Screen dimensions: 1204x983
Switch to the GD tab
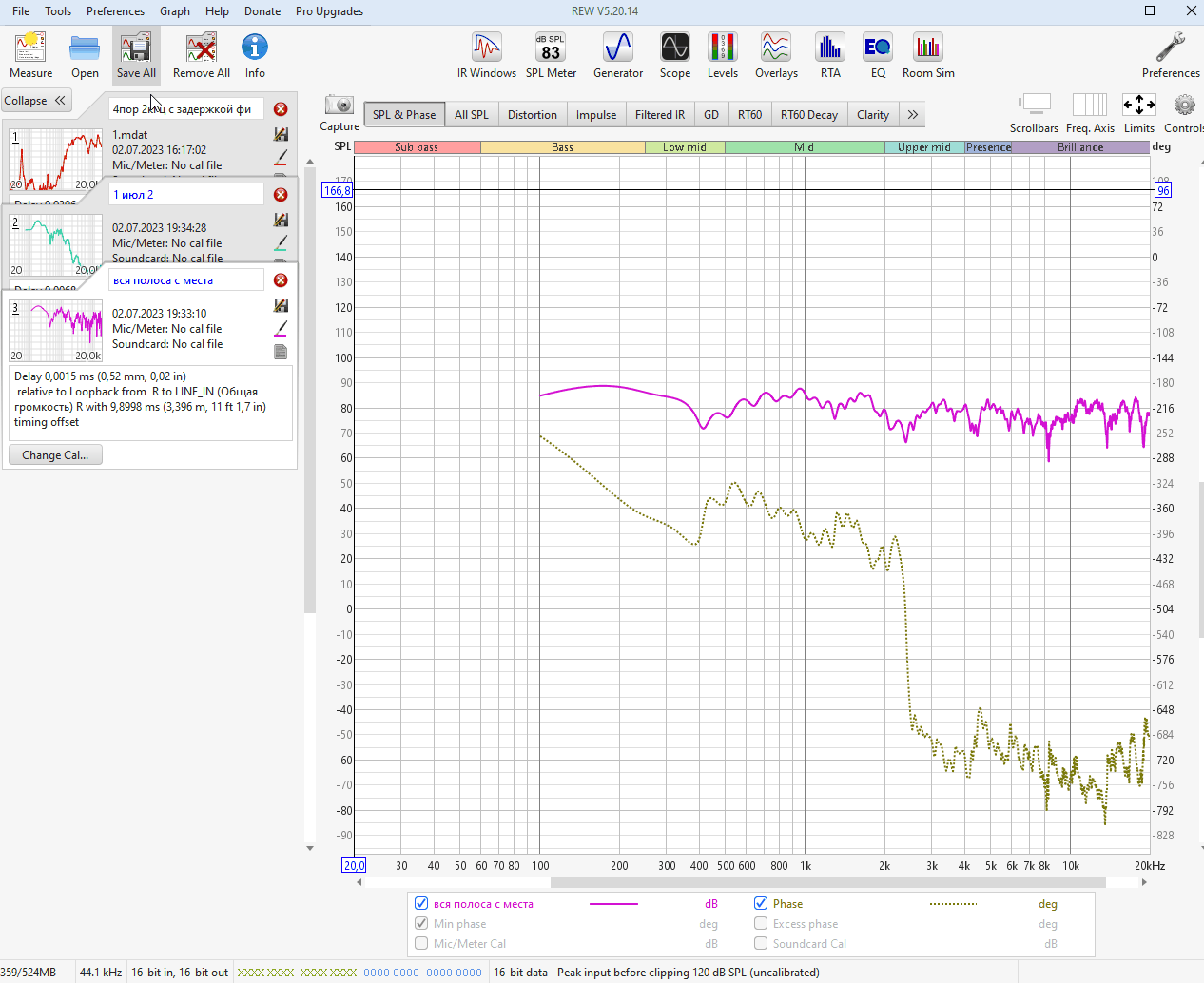(711, 115)
